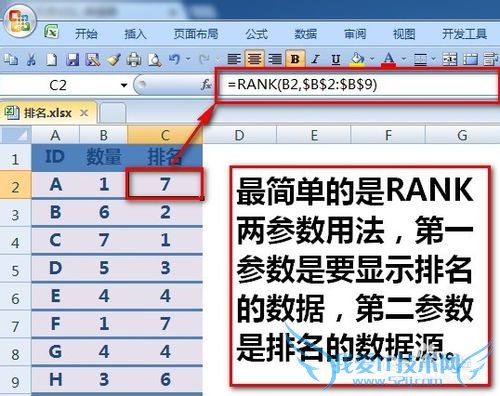Select column C header
Screen dimensions: 500x396
(165, 135)
